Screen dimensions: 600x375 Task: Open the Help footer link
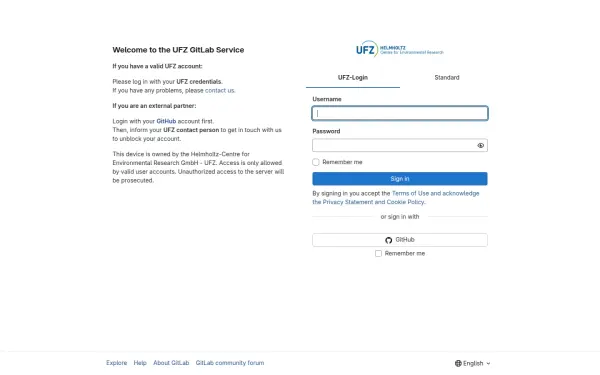tap(140, 363)
